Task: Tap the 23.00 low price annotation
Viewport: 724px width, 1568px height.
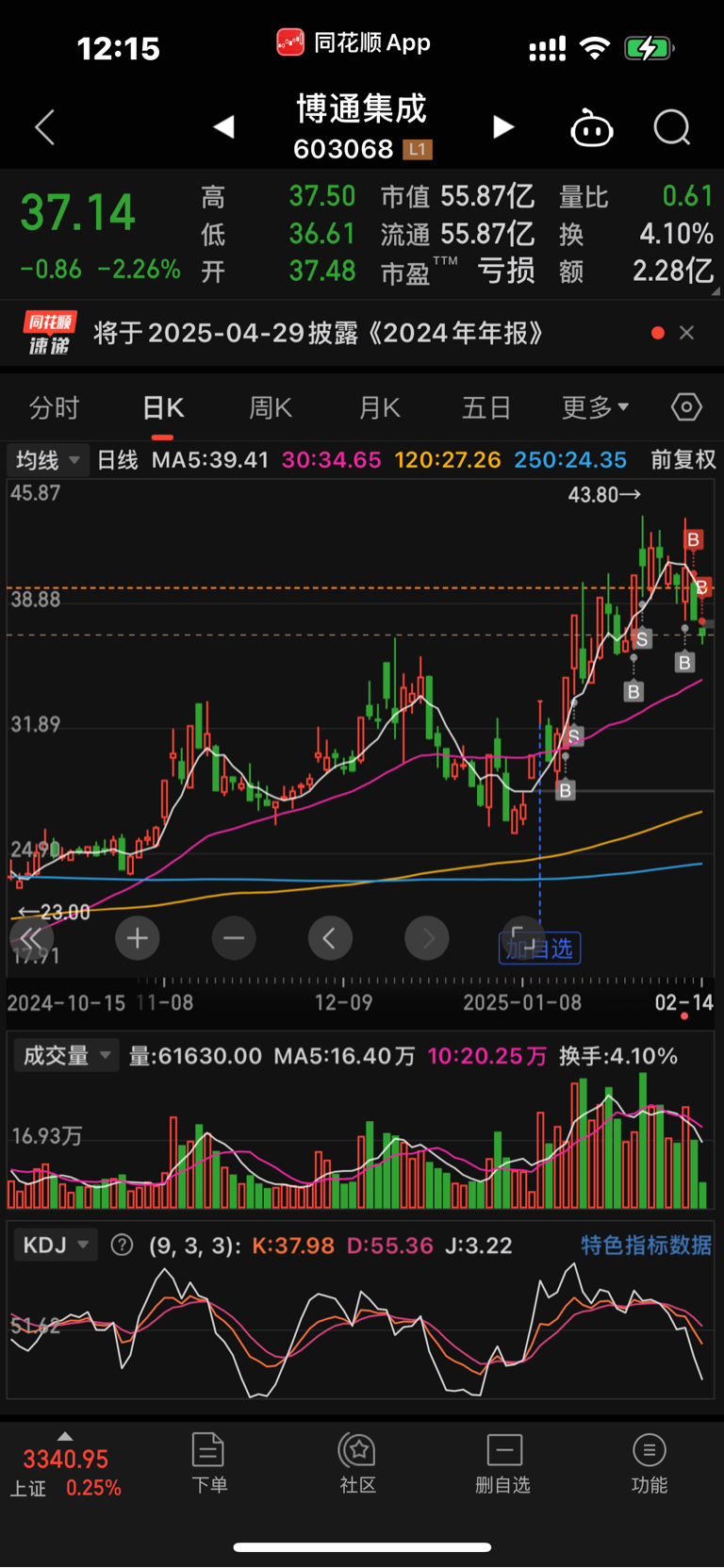Action: click(x=54, y=912)
